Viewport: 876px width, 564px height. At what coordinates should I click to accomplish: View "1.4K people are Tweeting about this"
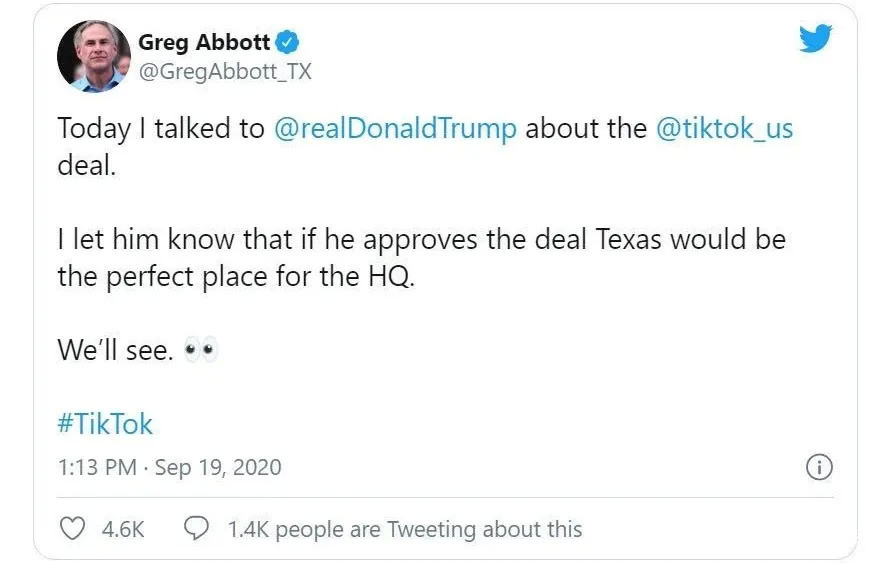point(404,528)
